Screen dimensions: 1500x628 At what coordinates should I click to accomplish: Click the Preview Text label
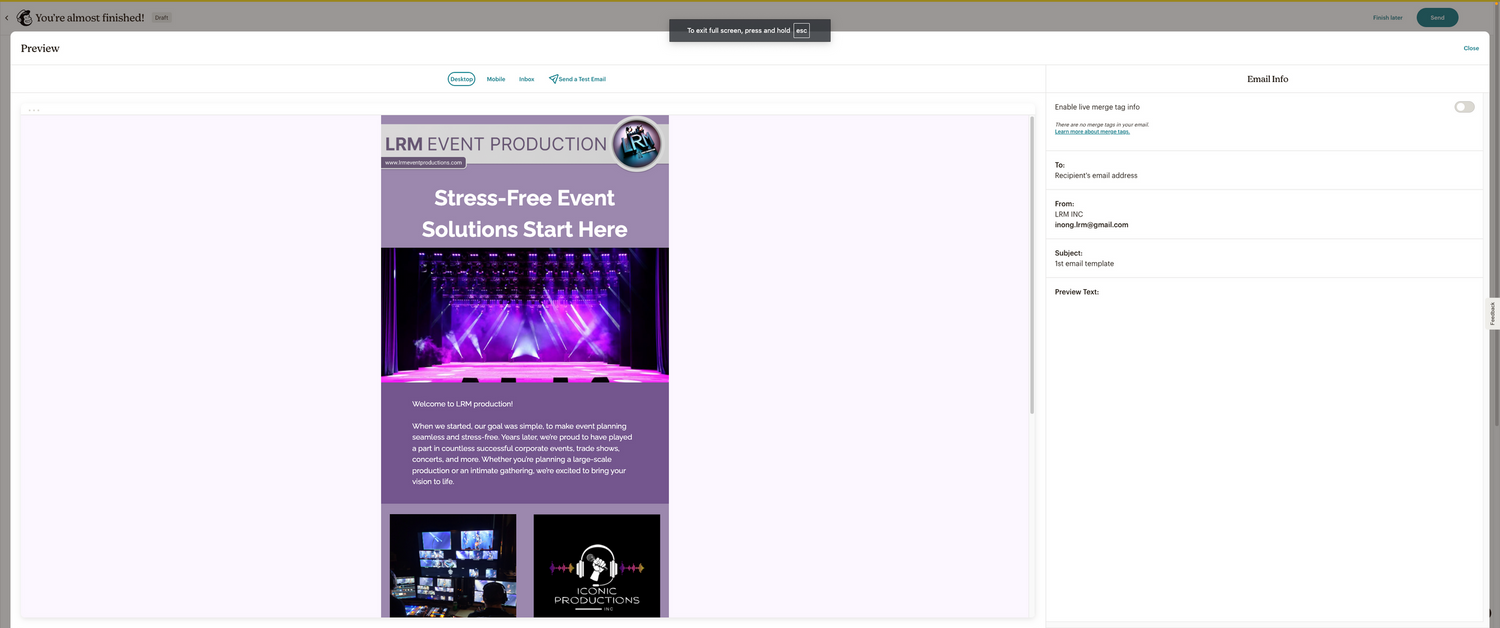point(1077,292)
